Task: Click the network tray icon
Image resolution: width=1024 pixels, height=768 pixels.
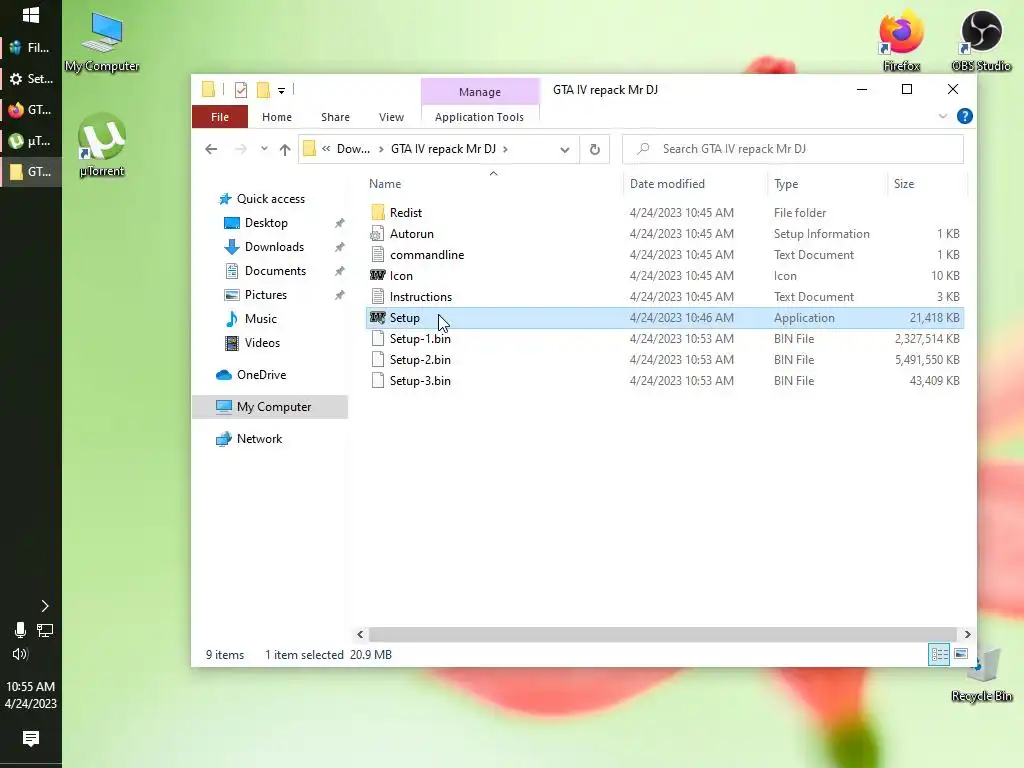Action: pos(45,630)
